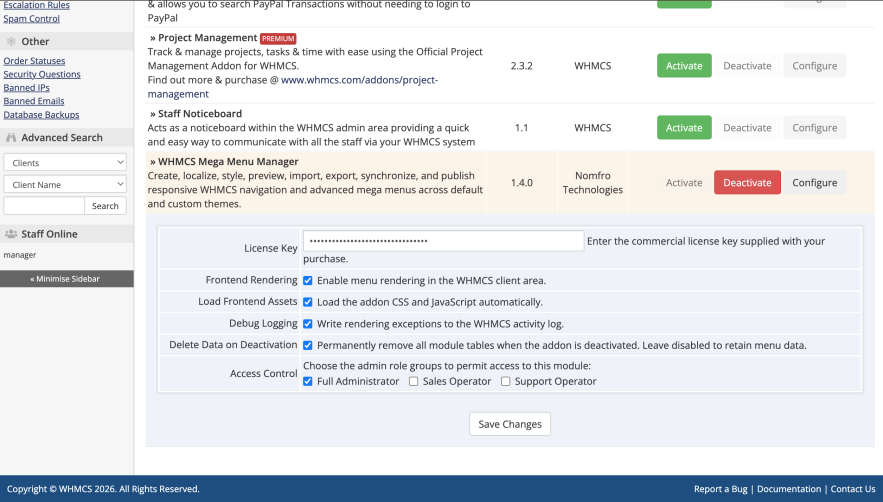Uncheck Delete Data on Deactivation
Viewport: 883px width, 502px height.
307,345
